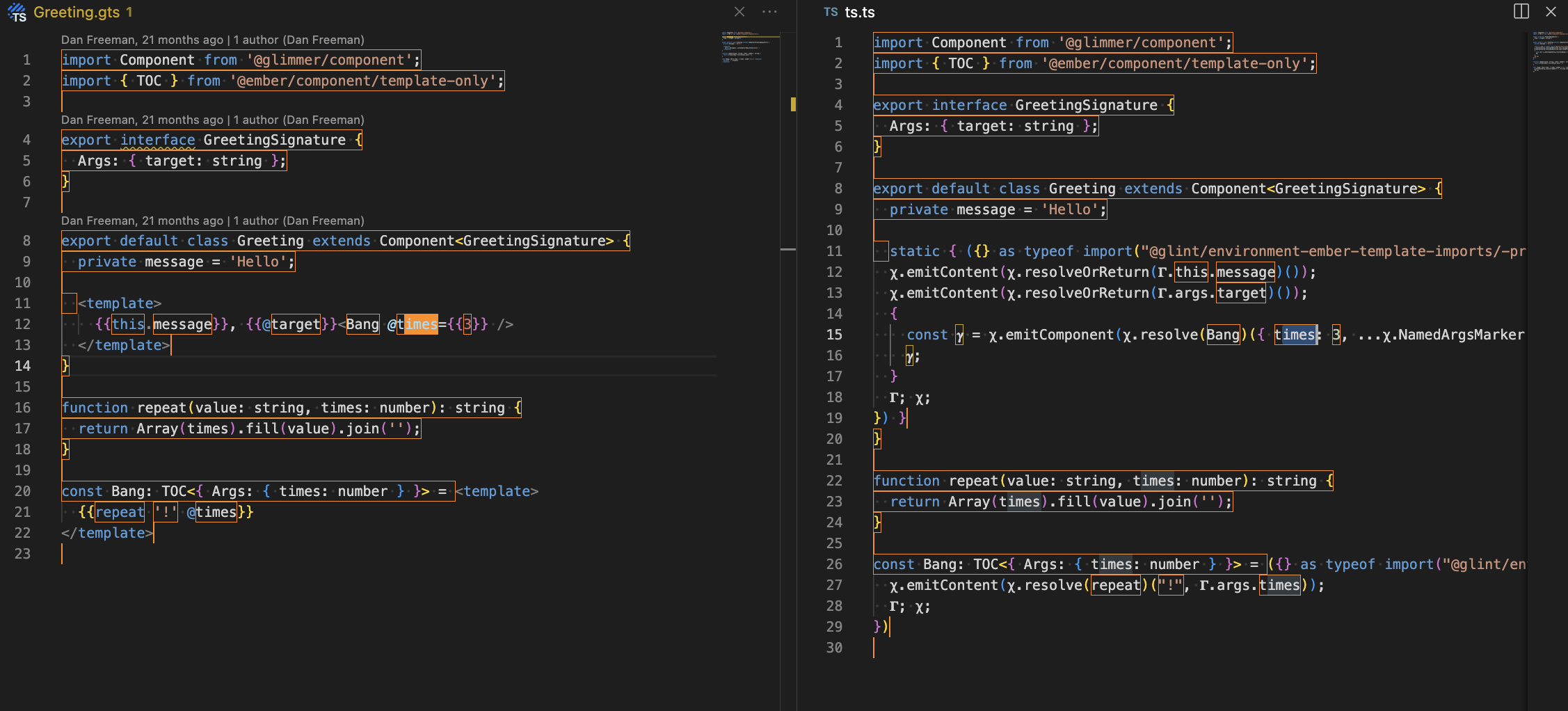Jump to the yellow marker in the left overview ruler
This screenshot has height=711, width=1568.
(x=793, y=105)
